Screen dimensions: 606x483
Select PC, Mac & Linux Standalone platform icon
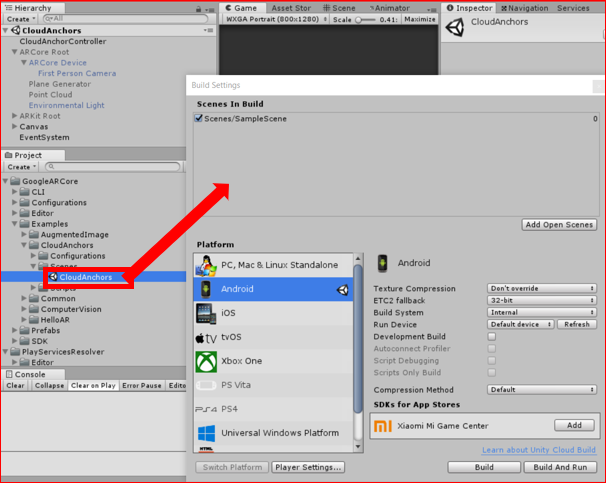click(x=206, y=265)
